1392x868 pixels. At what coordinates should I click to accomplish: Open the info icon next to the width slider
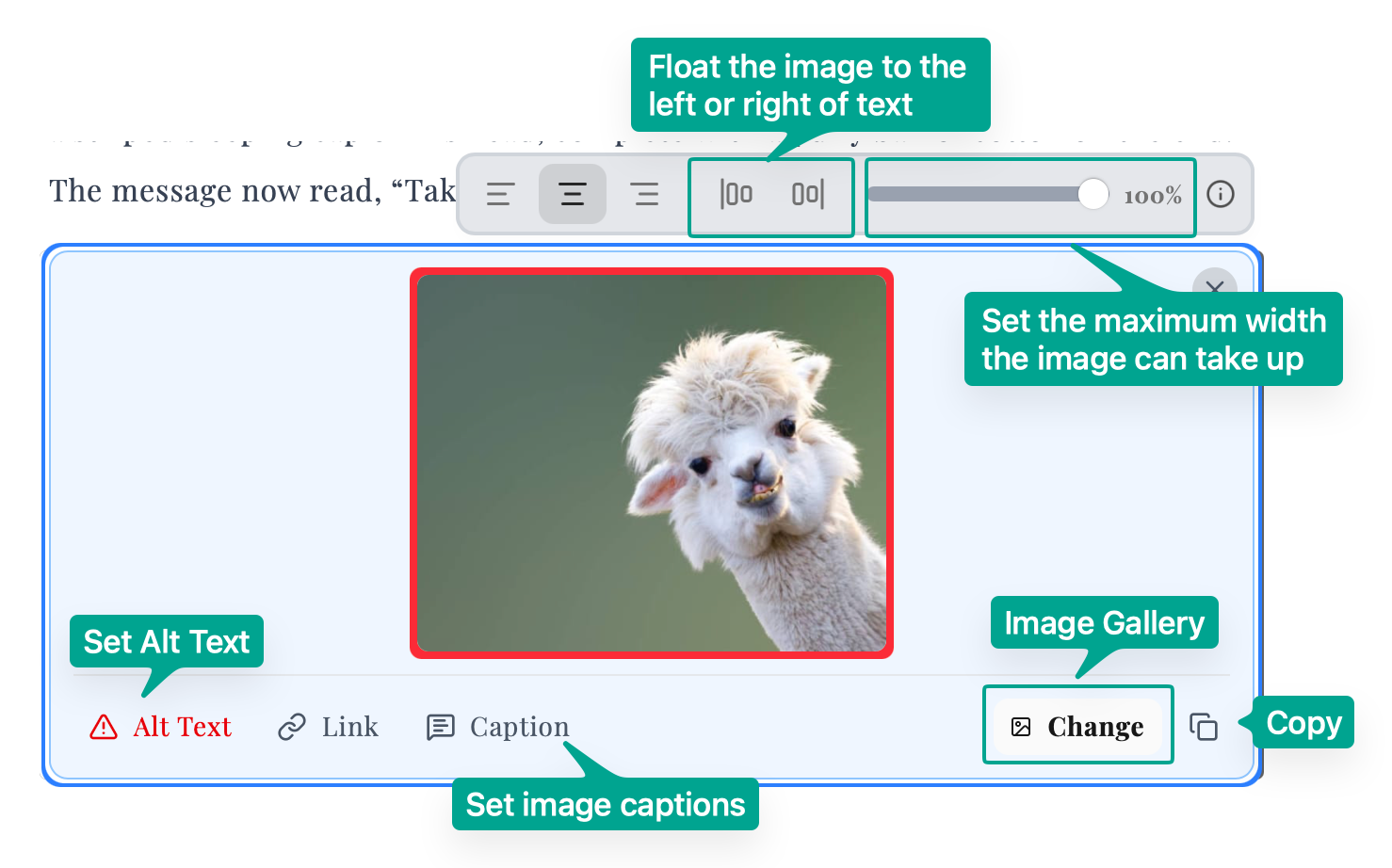[x=1222, y=194]
